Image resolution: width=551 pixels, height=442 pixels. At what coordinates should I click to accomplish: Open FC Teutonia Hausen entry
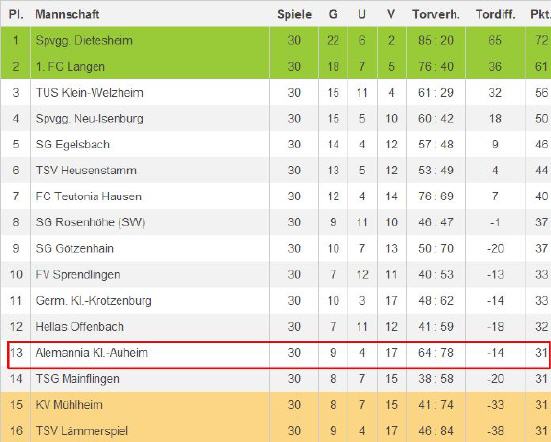(x=89, y=196)
